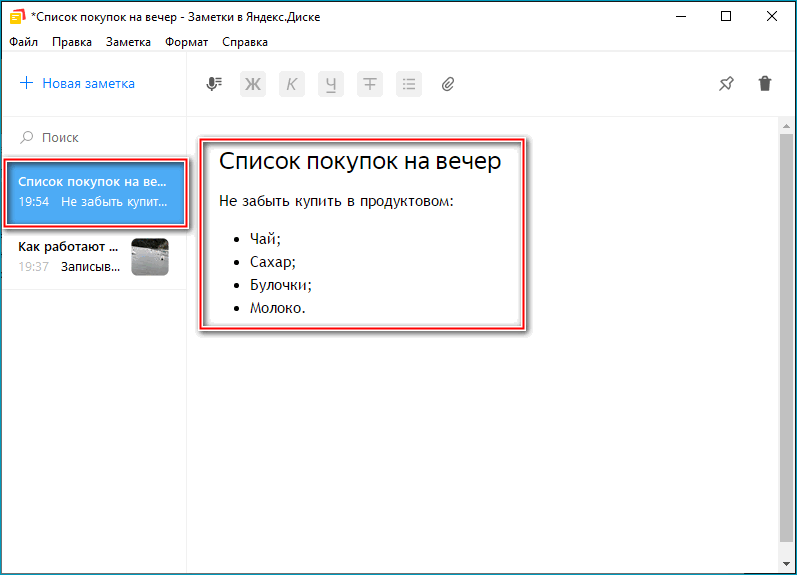The image size is (797, 575).
Task: Click the scrollbar up arrow
Action: [x=786, y=126]
